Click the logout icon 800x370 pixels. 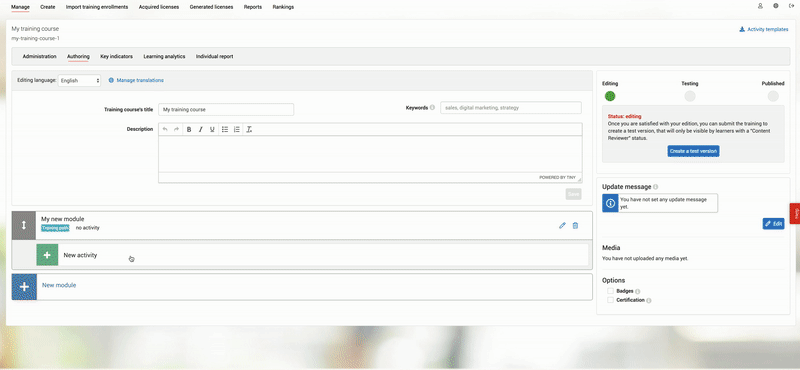(x=791, y=6)
